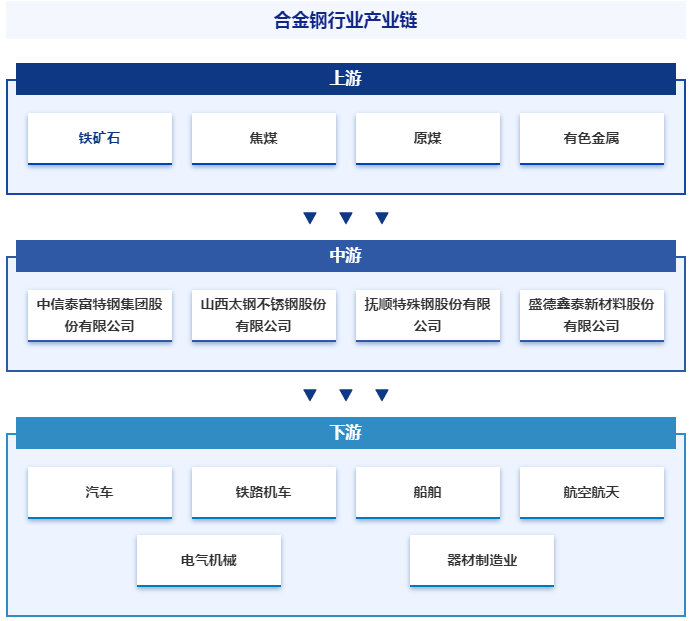Image resolution: width=693 pixels, height=621 pixels.
Task: Open the 铁矿石 card
Action: 100,139
